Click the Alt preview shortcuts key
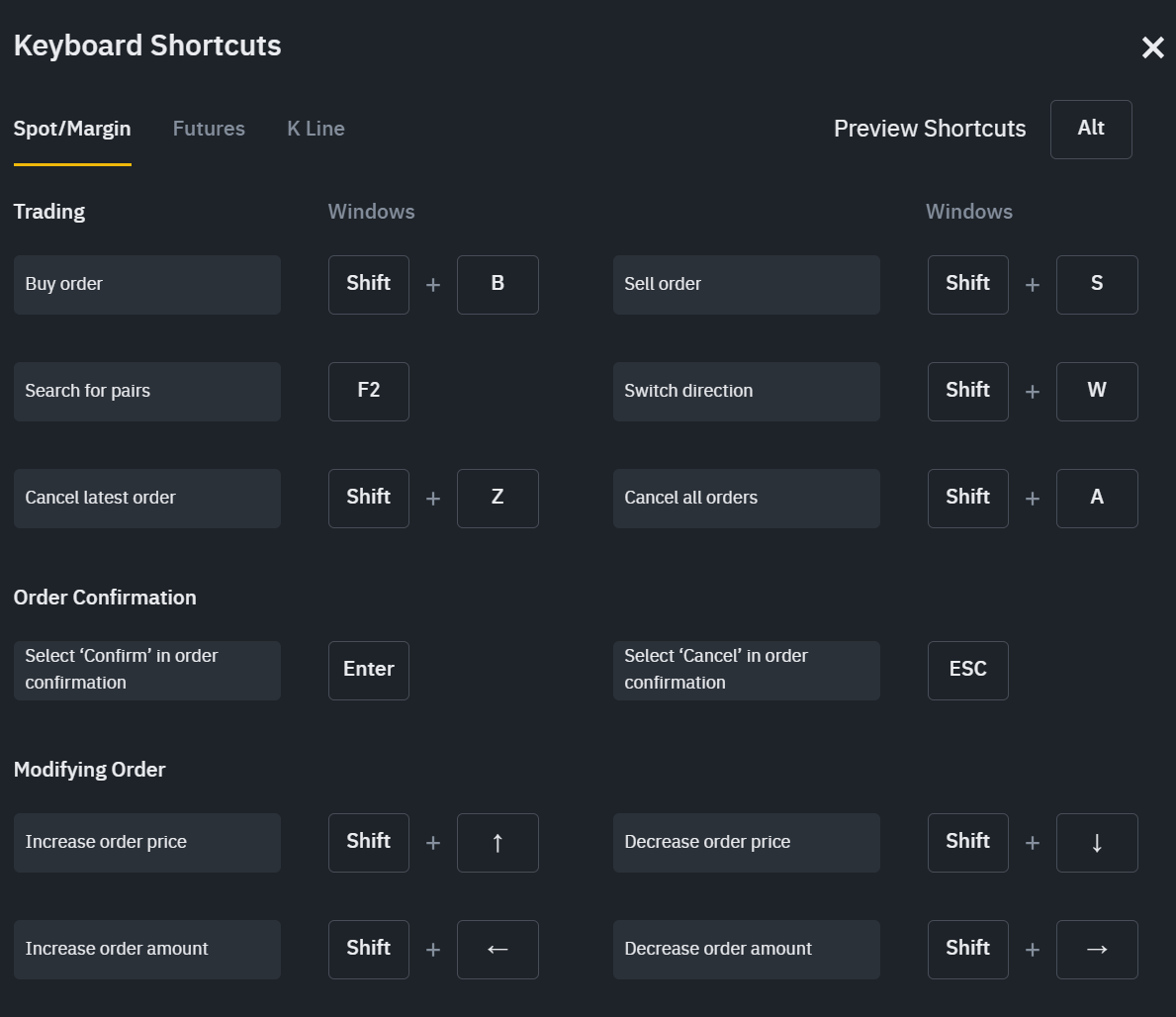1176x1017 pixels. 1091,129
